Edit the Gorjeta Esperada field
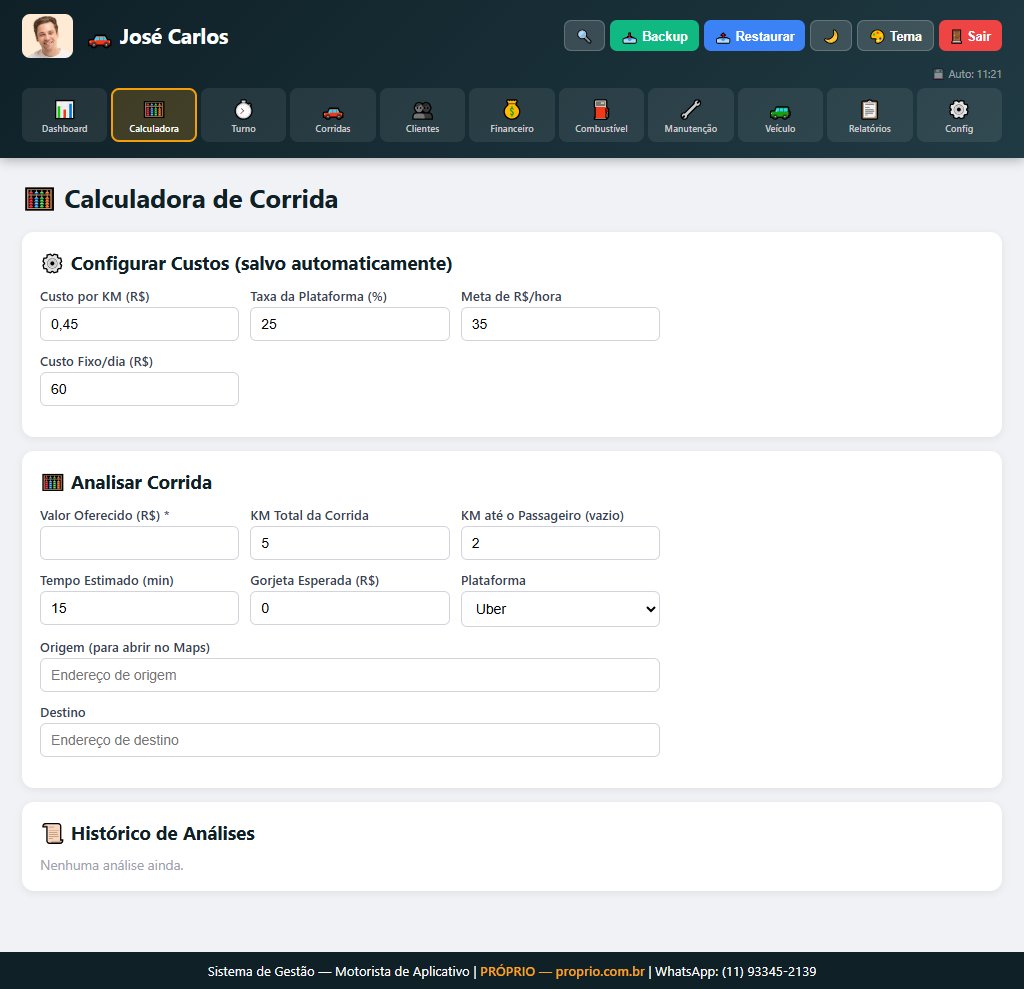 click(350, 608)
